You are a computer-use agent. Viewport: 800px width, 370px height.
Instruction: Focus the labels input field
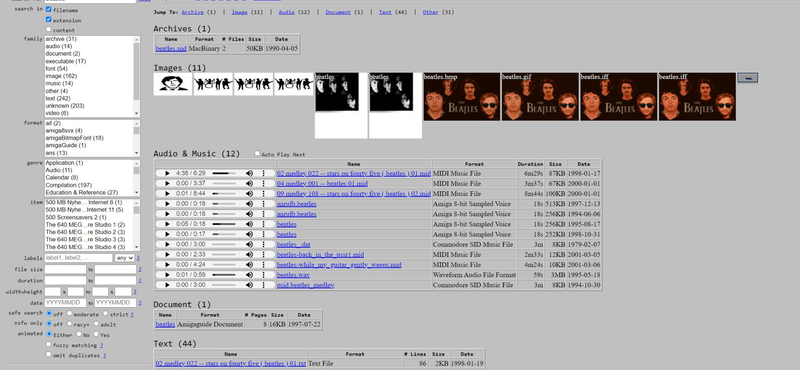pyautogui.click(x=79, y=258)
